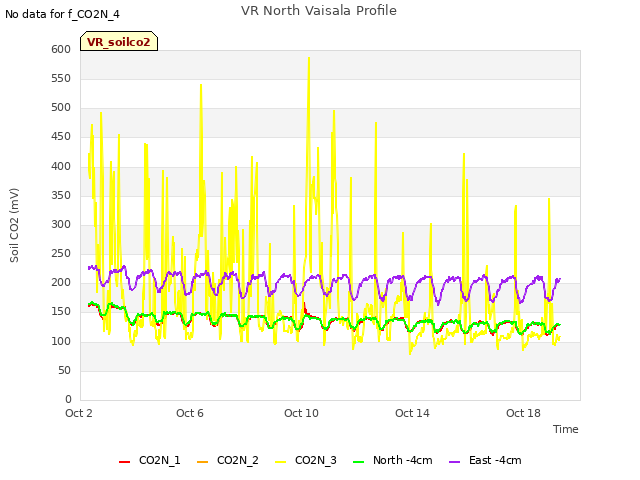Click the Oct 18 x-axis tick label
The height and width of the screenshot is (480, 640).
(x=523, y=413)
